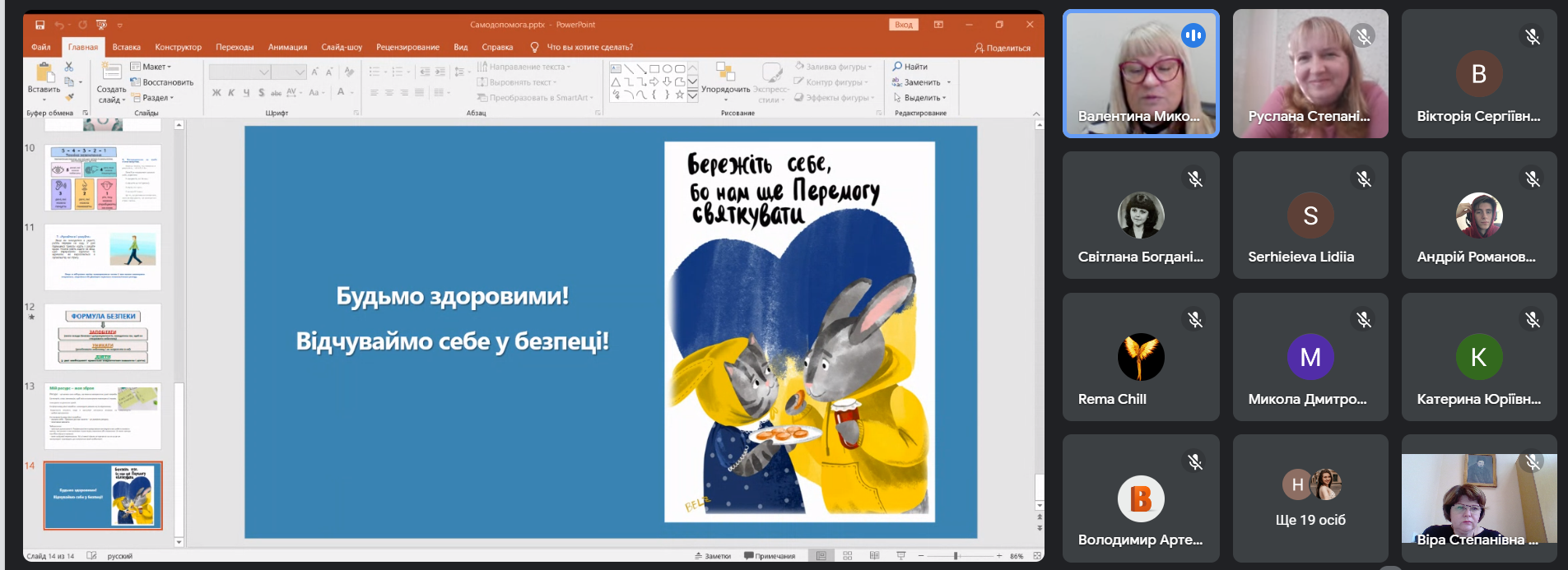The width and height of the screenshot is (1568, 570).
Task: Start the slideshow from the quick access icon
Action: [x=101, y=25]
